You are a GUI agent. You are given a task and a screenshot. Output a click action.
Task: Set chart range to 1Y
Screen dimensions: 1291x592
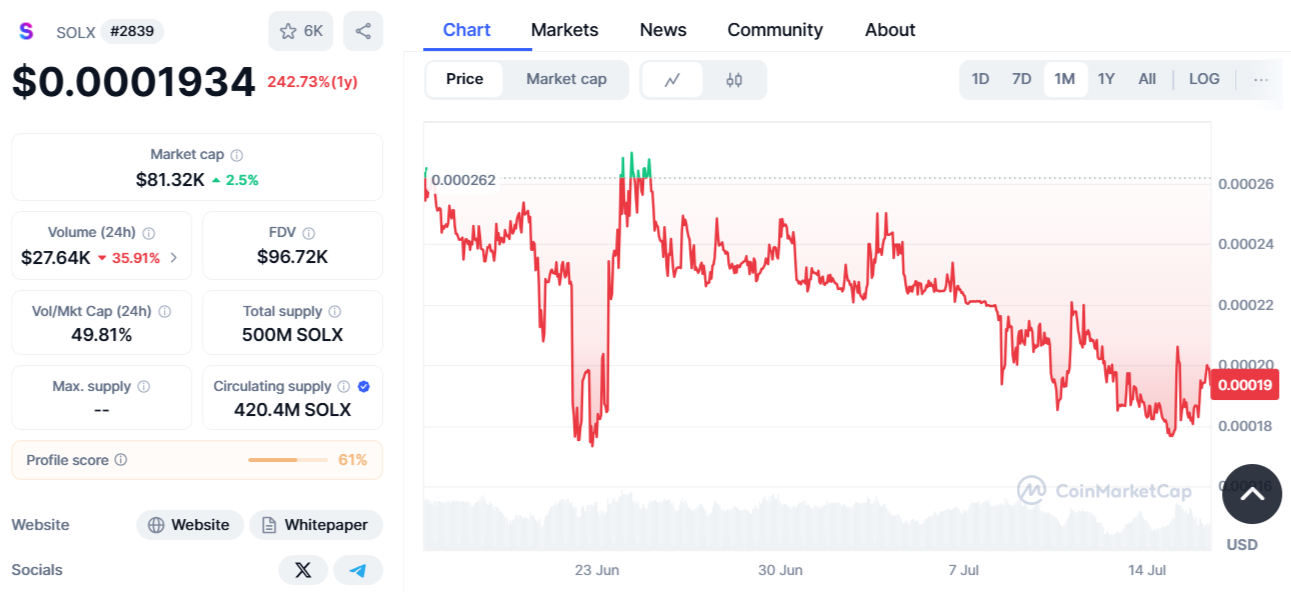[x=1106, y=79]
